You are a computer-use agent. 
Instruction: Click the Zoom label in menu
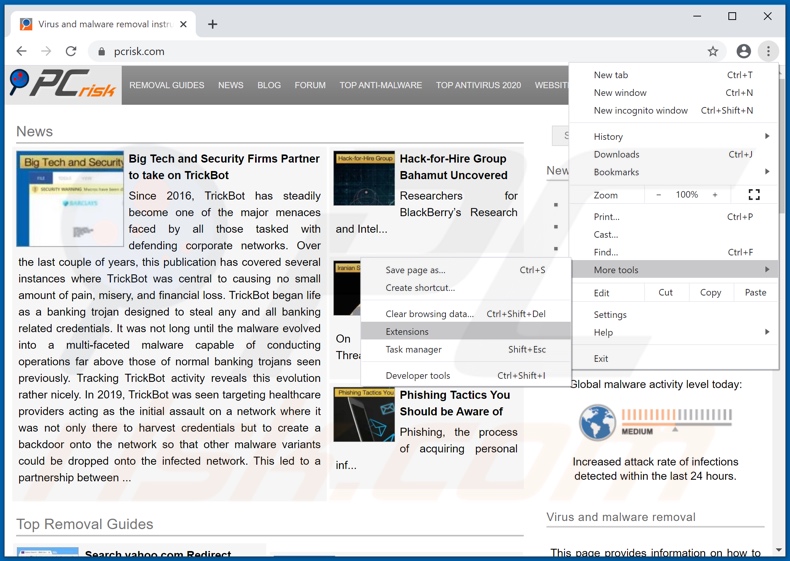[606, 195]
